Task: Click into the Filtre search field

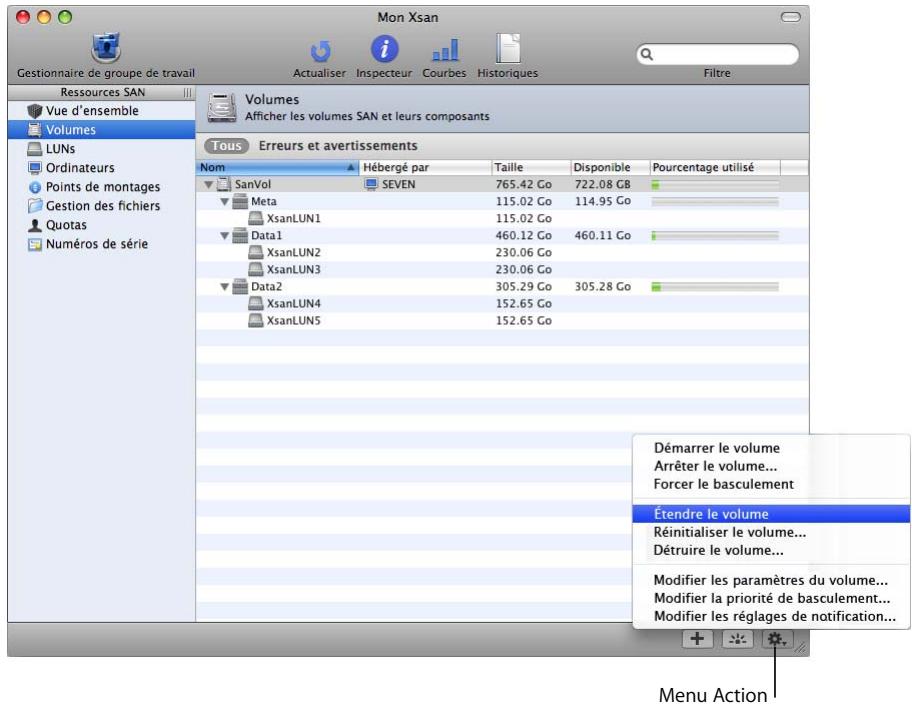Action: pos(718,55)
